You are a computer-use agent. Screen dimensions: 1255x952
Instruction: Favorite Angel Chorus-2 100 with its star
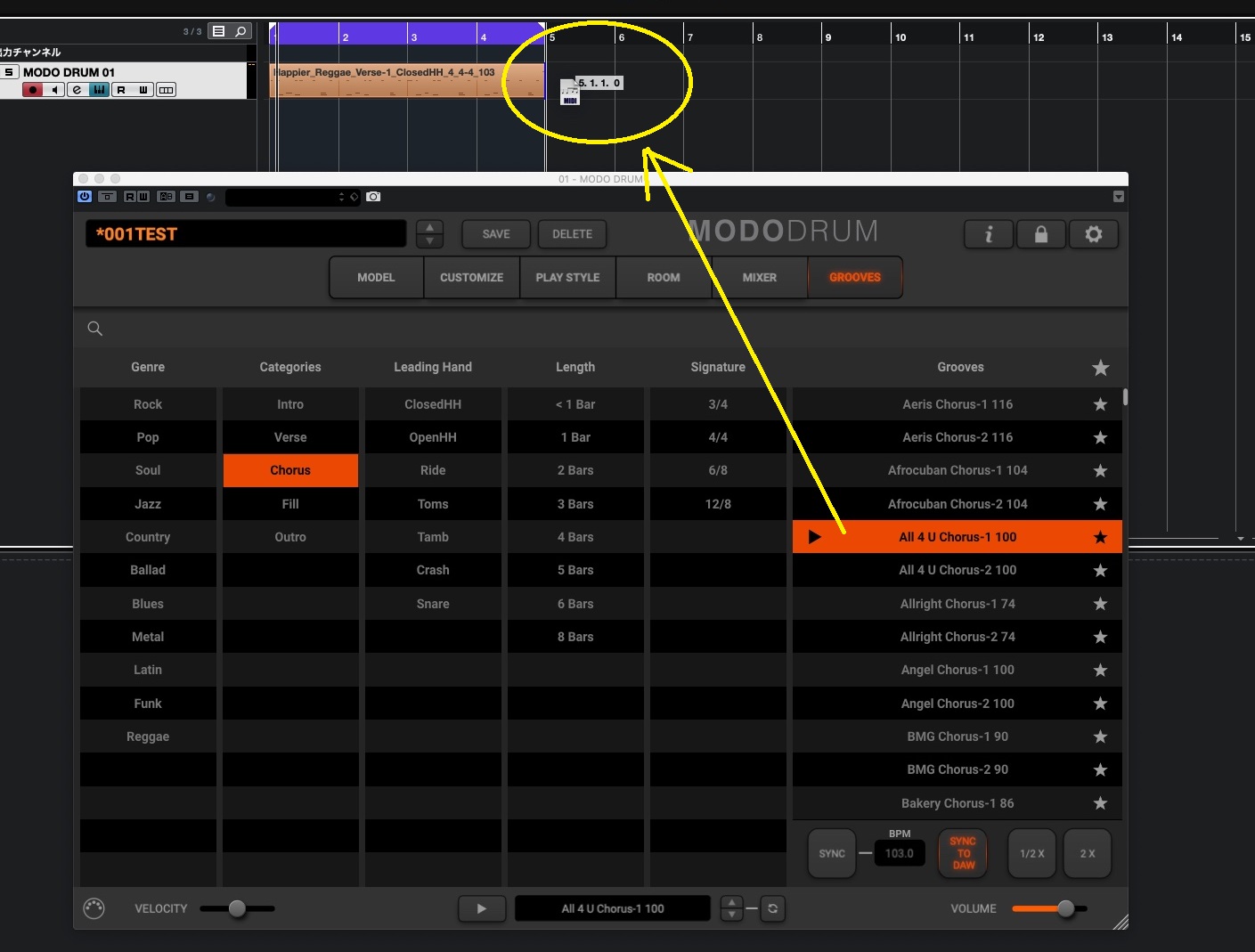pyautogui.click(x=1100, y=704)
